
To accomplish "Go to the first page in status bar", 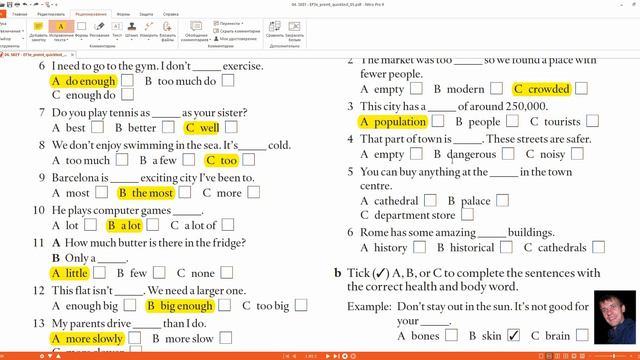I will click(287, 356).
